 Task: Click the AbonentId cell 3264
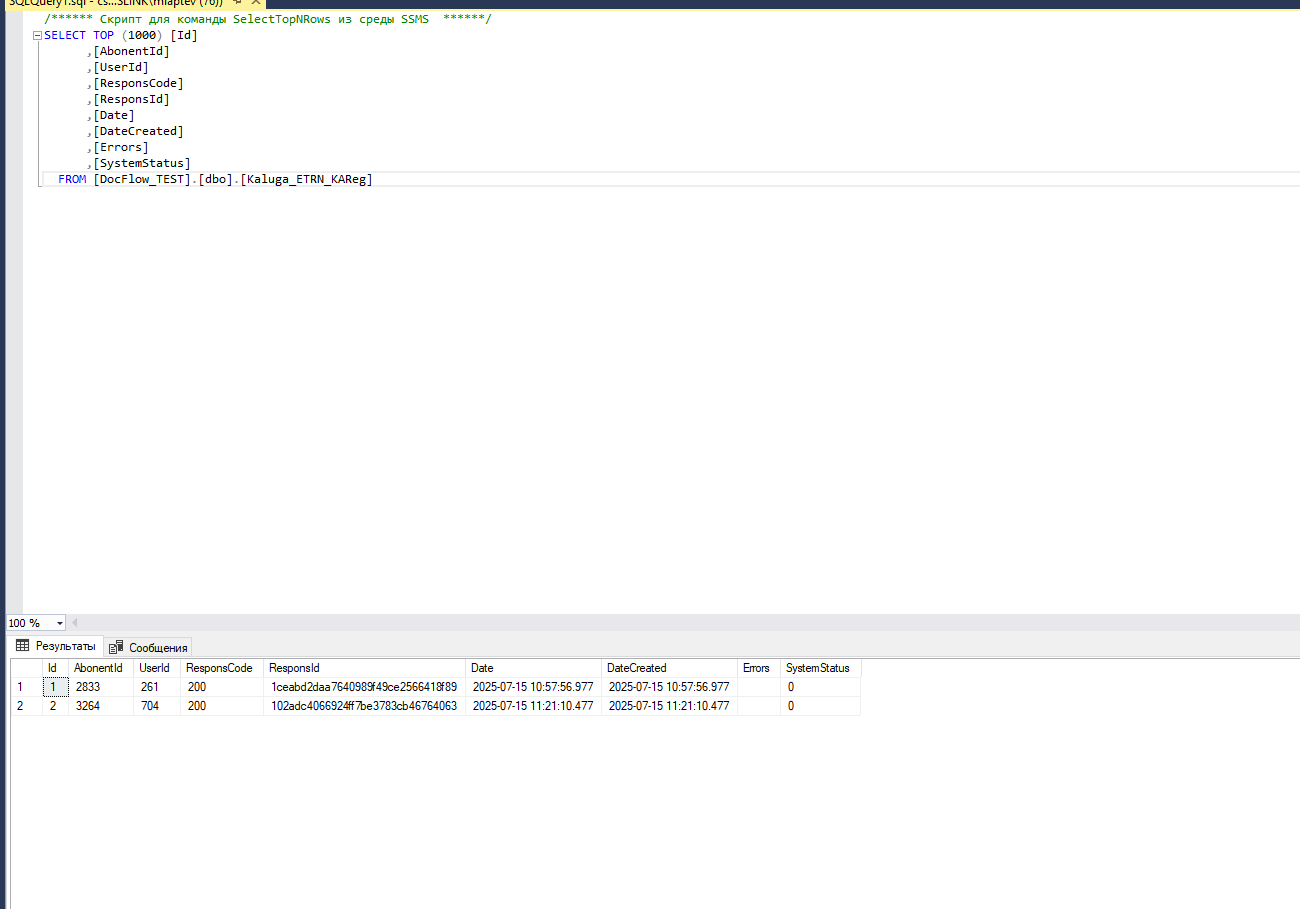point(101,706)
